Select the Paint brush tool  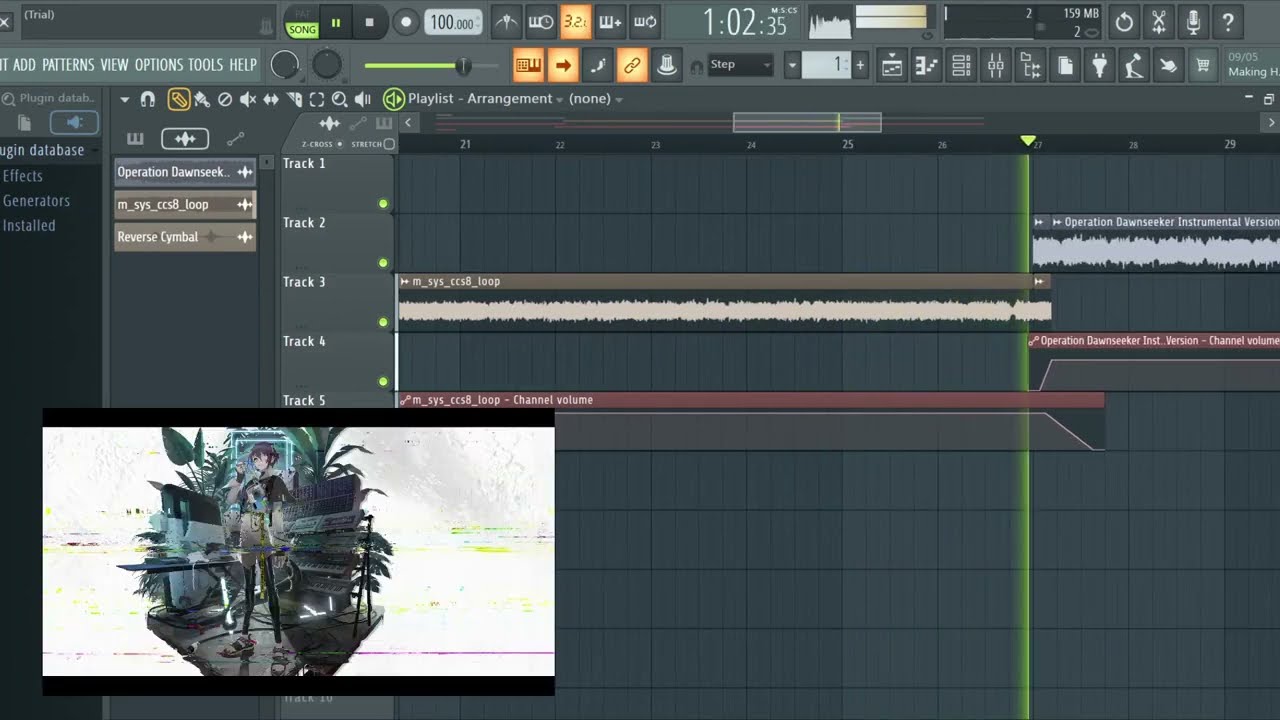tap(202, 99)
